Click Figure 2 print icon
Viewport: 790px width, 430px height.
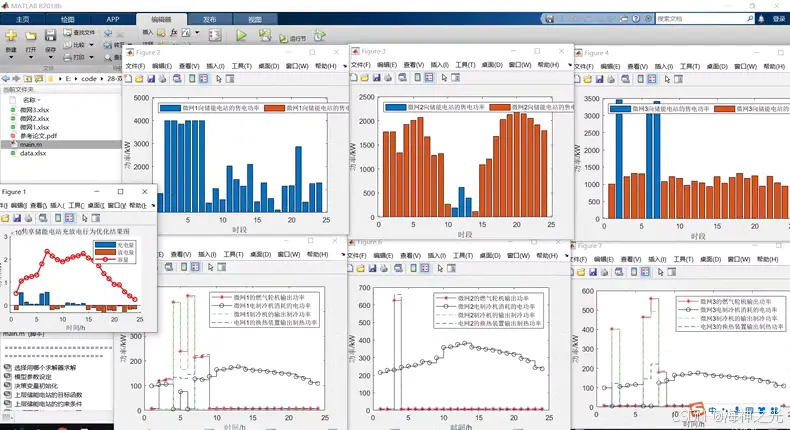click(163, 79)
